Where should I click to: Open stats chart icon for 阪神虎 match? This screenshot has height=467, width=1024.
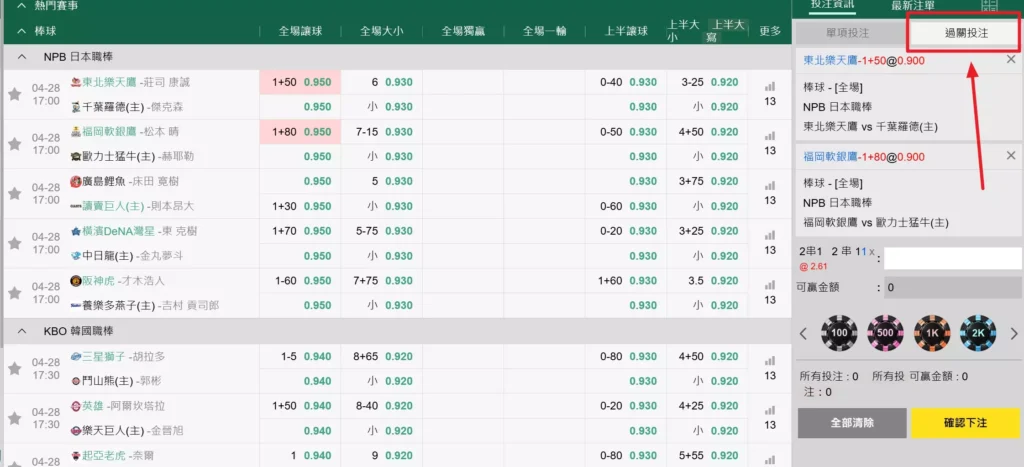[x=770, y=285]
